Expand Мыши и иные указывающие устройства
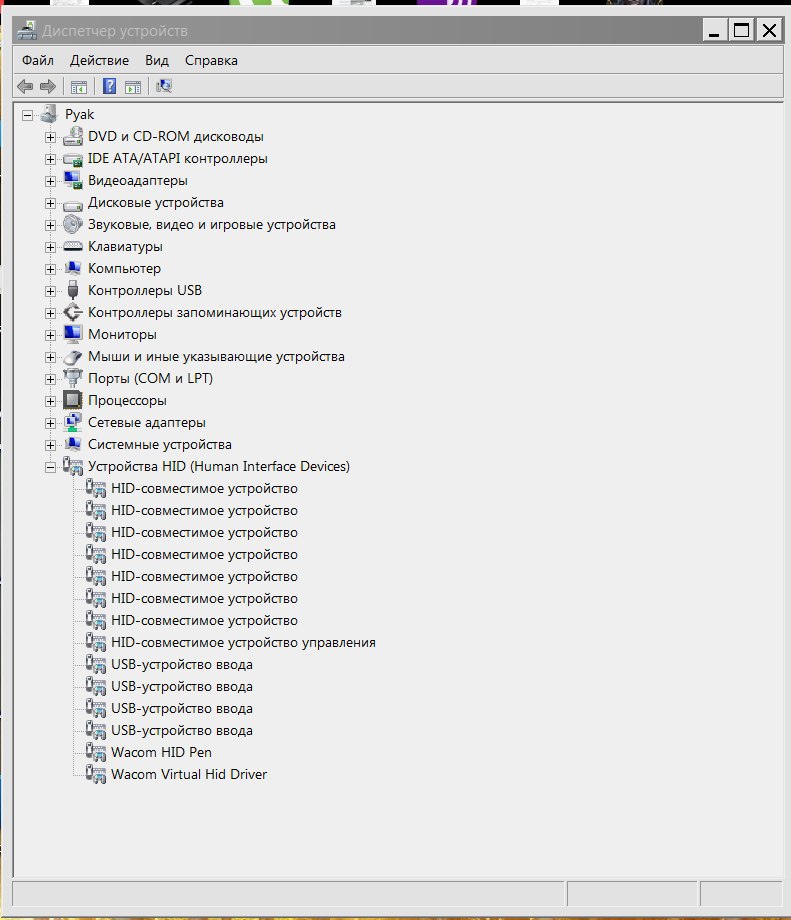Screen dimensions: 791x920 click(x=50, y=357)
